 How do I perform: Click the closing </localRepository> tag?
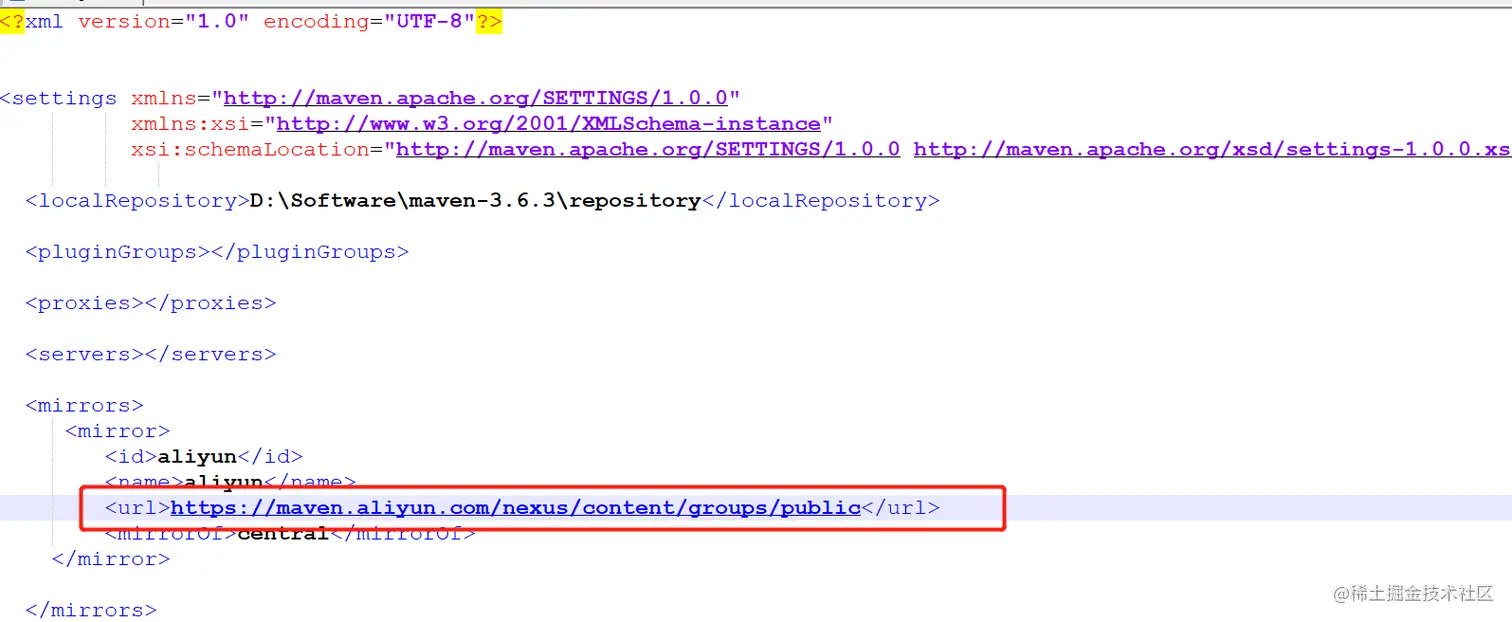pos(821,201)
